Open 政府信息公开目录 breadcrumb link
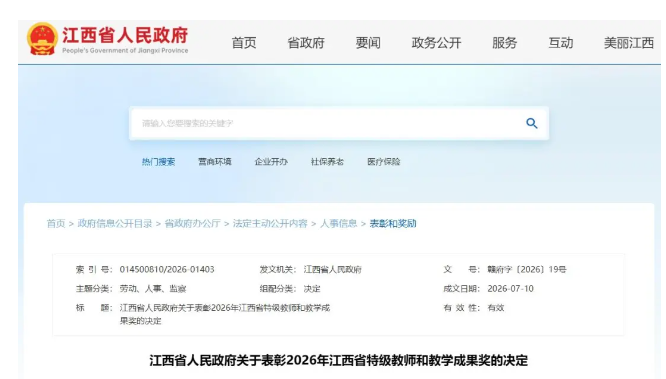Screen dimensions: 666x379 tap(115, 223)
